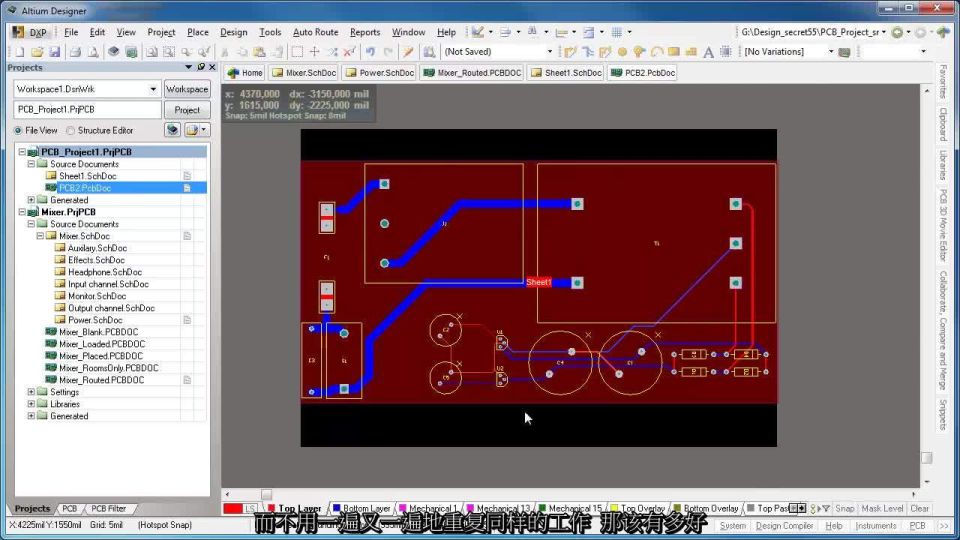The image size is (960, 540).
Task: Click the horizontal scrollbar thumb below the PCB
Action: click(x=266, y=494)
